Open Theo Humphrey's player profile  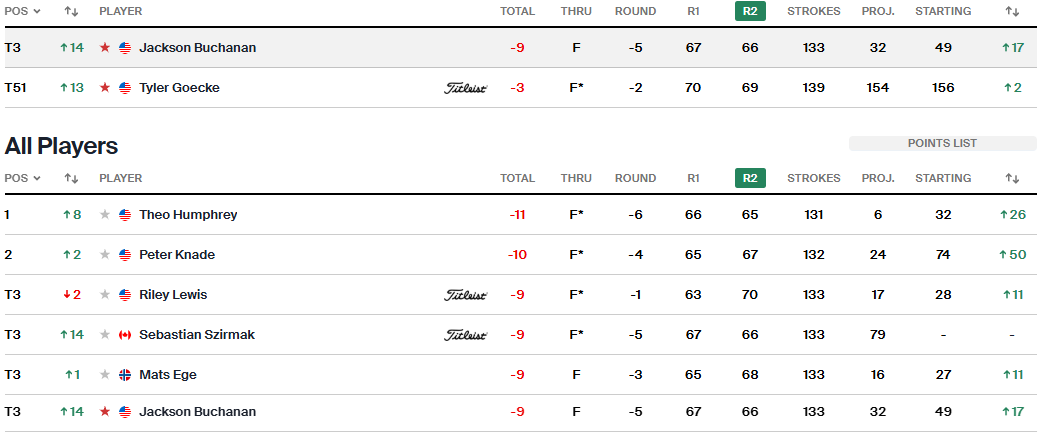point(188,215)
